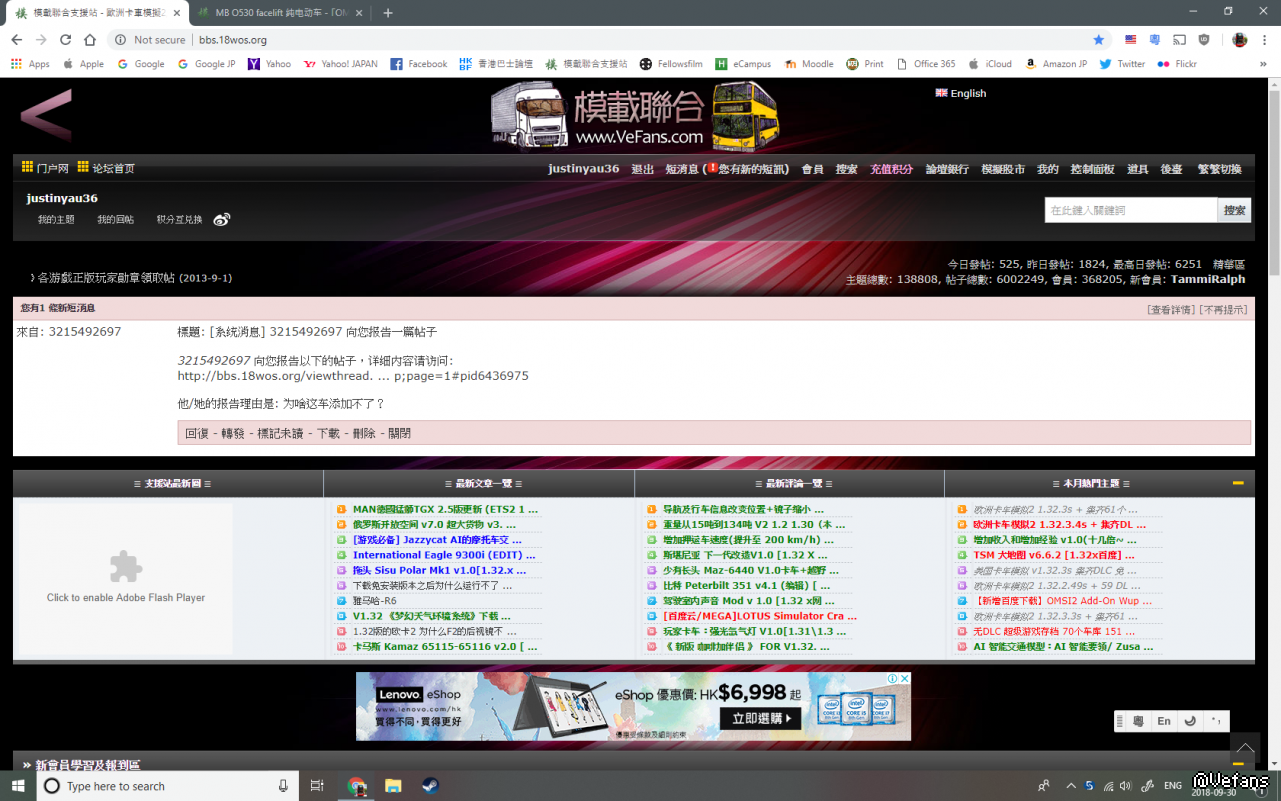1281x801 pixels.
Task: Click the puzzle piece to enable Flash Player
Action: pos(126,566)
